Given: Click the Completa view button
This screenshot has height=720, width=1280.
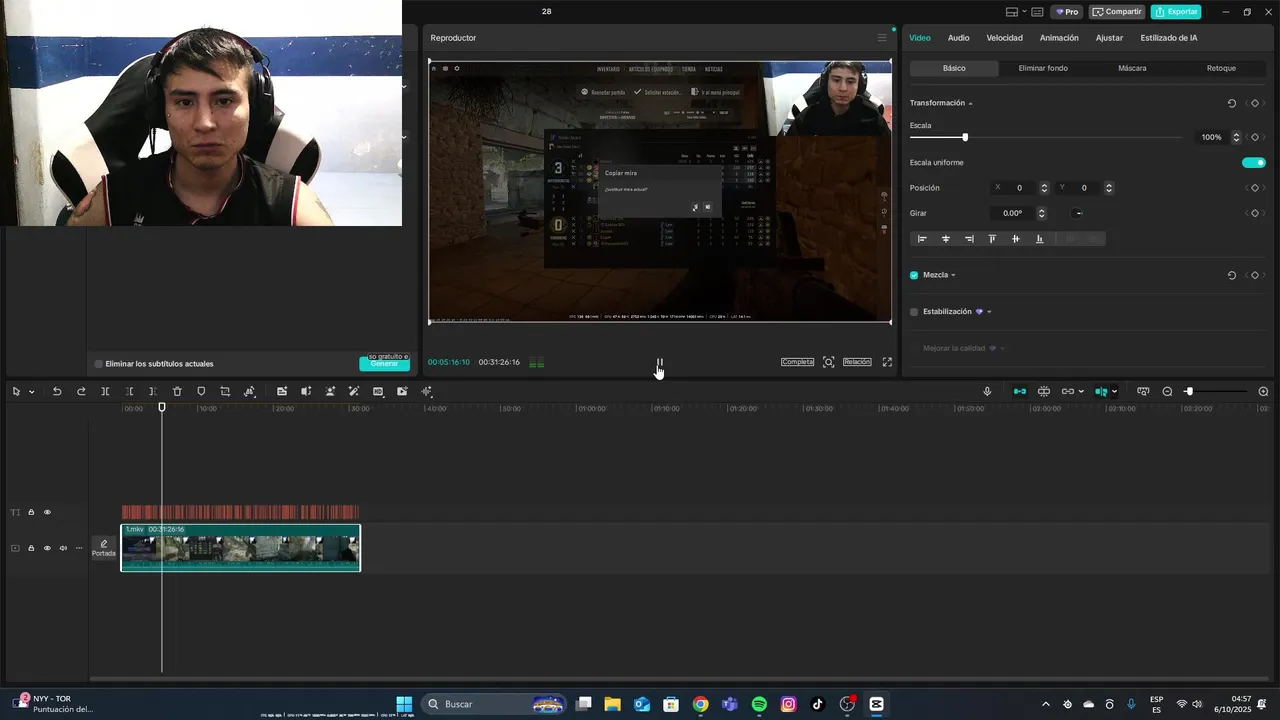Looking at the screenshot, I should pyautogui.click(x=797, y=362).
